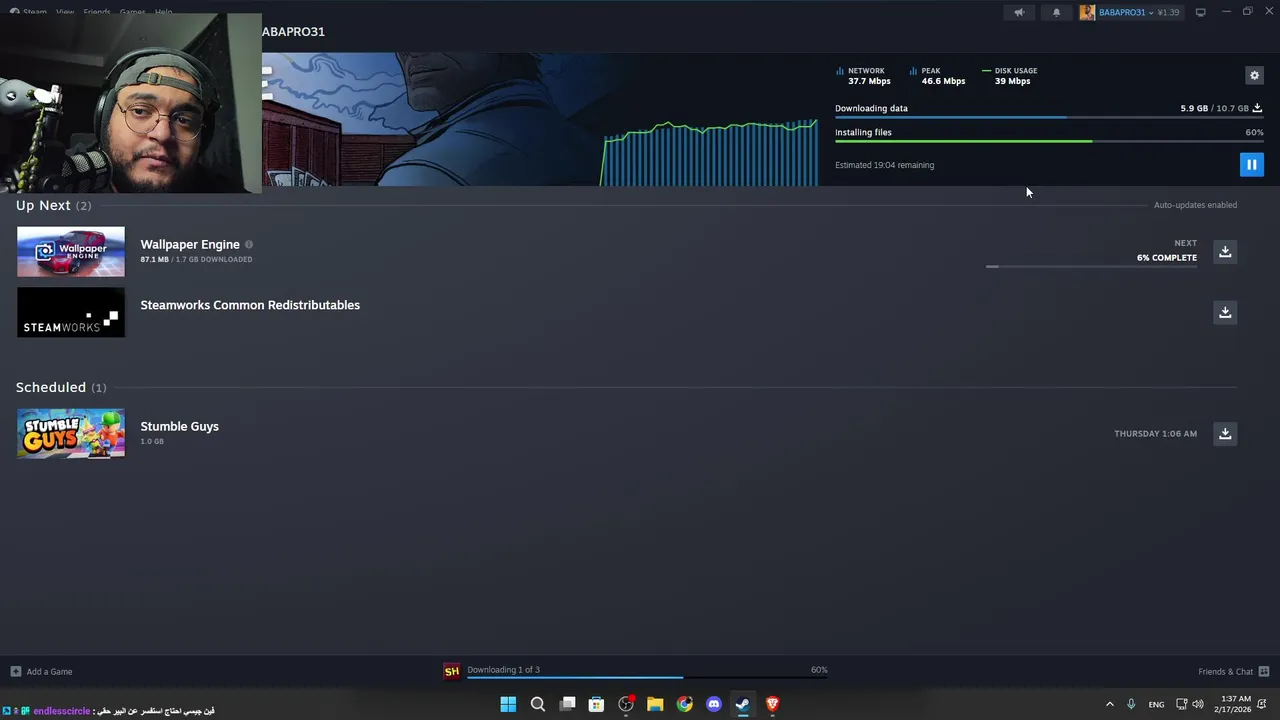1280x720 pixels.
Task: Download Stumble Guys now
Action: click(1225, 434)
